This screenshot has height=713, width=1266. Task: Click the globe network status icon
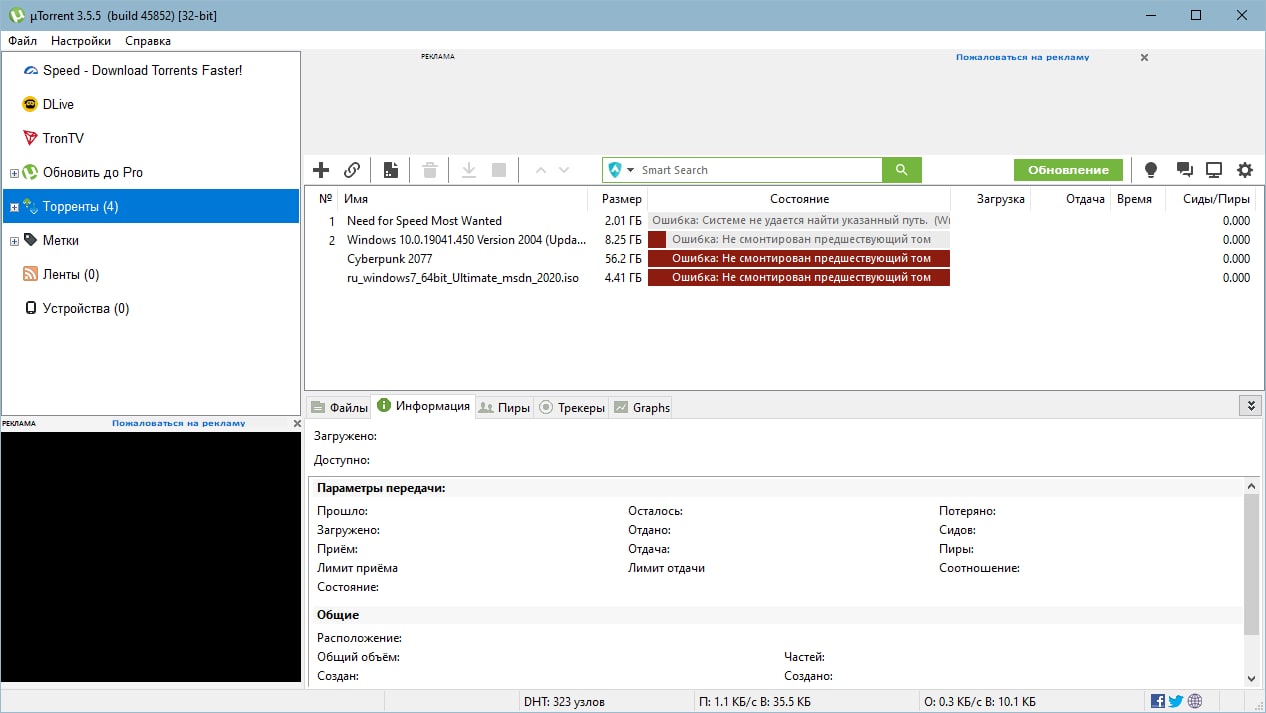[x=1195, y=702]
